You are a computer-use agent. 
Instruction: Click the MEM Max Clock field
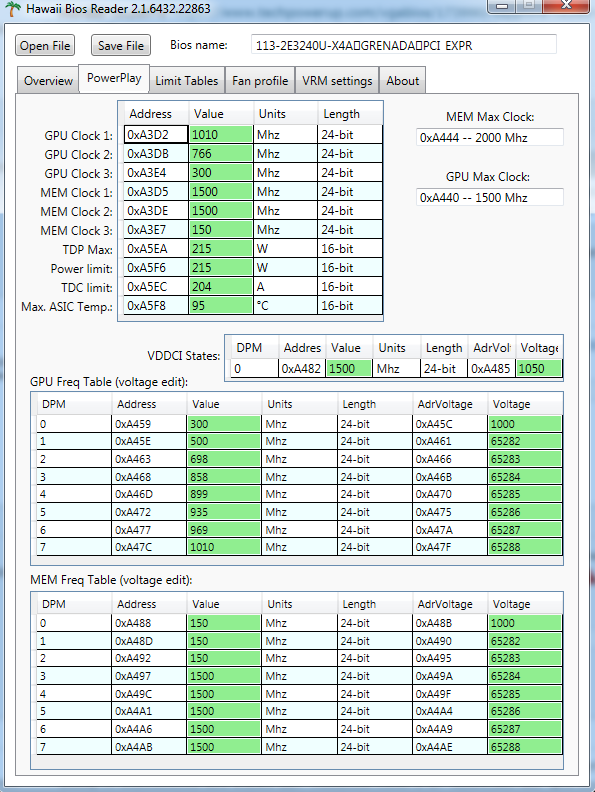coord(489,137)
